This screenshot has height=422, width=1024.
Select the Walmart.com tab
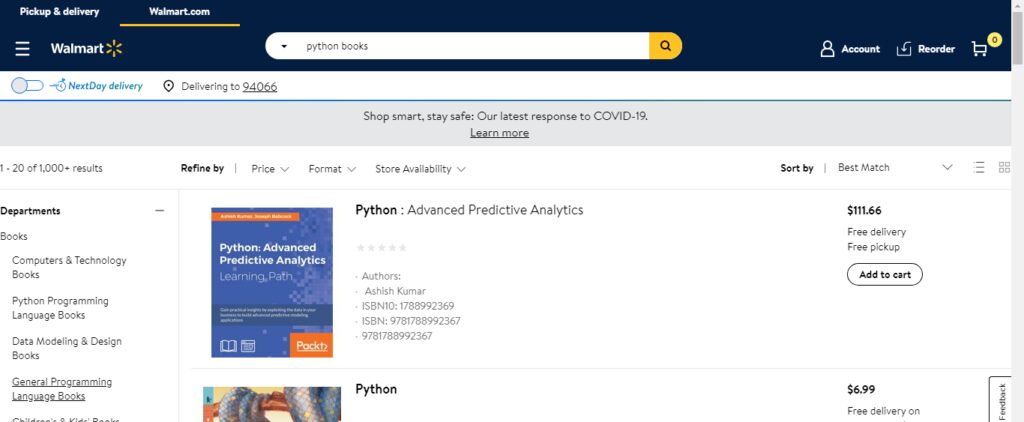click(x=179, y=12)
